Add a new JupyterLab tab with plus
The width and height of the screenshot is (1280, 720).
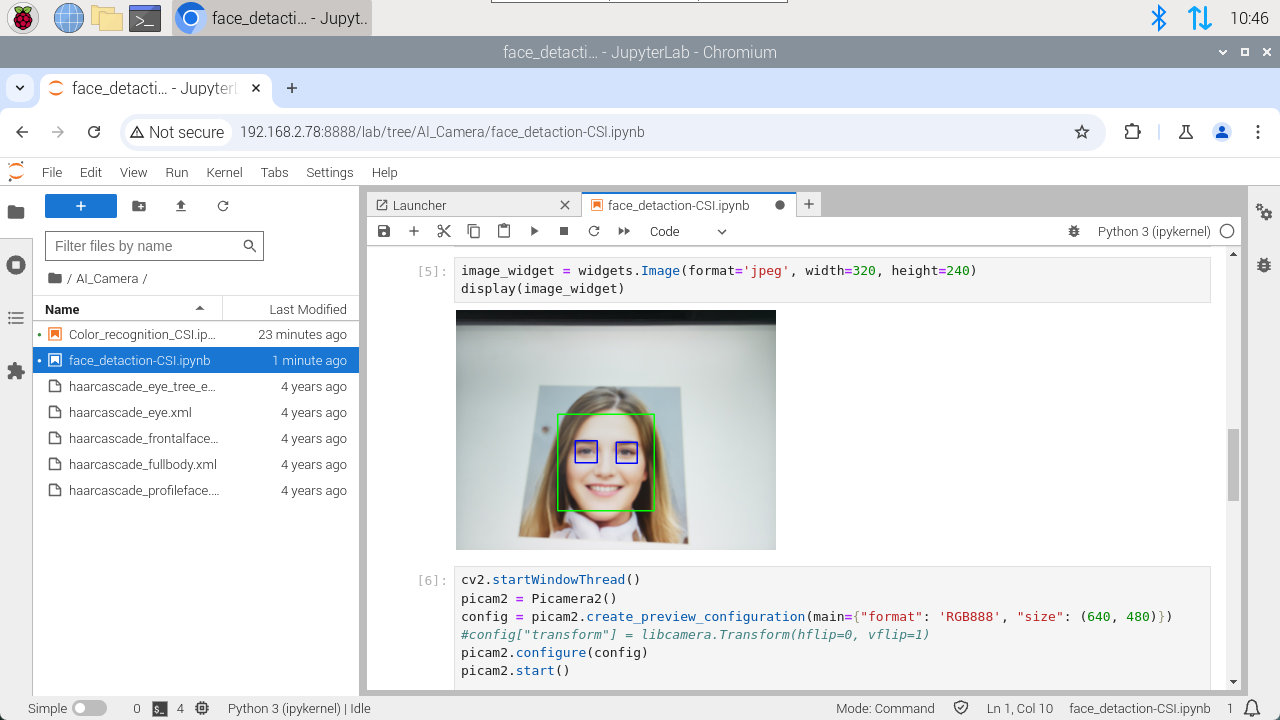point(809,204)
